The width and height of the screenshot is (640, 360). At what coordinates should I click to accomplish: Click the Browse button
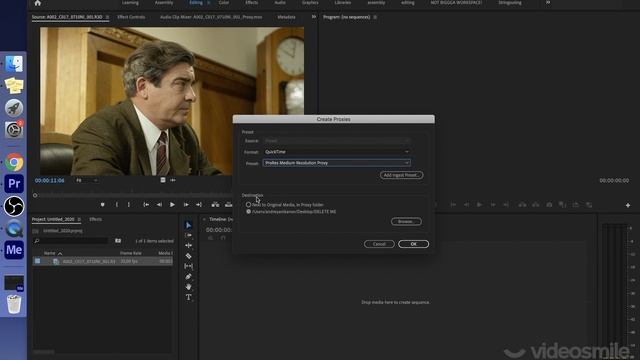(x=406, y=222)
